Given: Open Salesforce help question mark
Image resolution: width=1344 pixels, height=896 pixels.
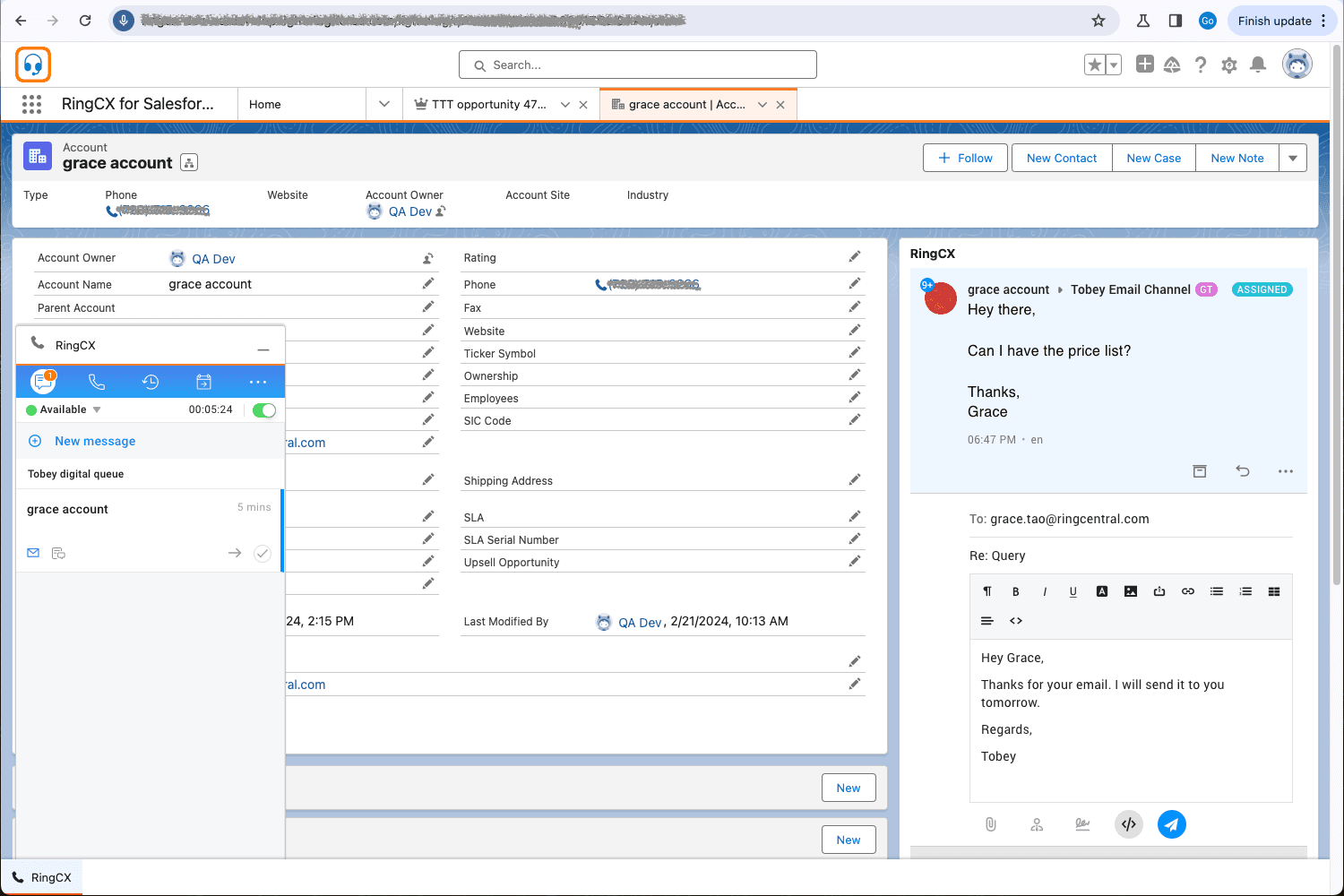Looking at the screenshot, I should tap(1201, 65).
